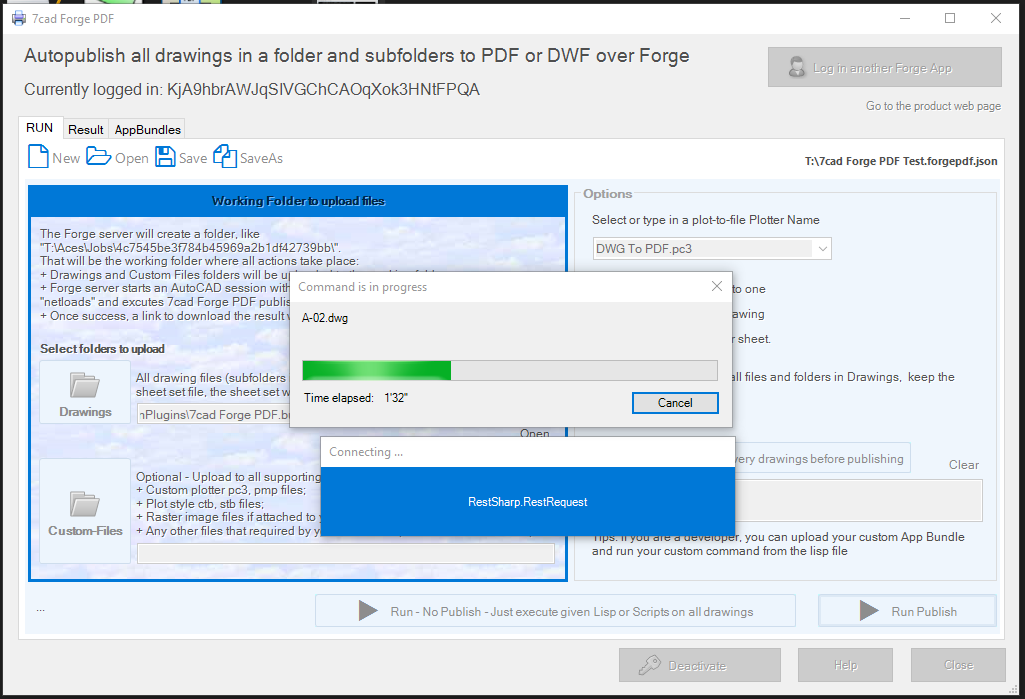Click the Custom-Files folder icon button

point(85,511)
